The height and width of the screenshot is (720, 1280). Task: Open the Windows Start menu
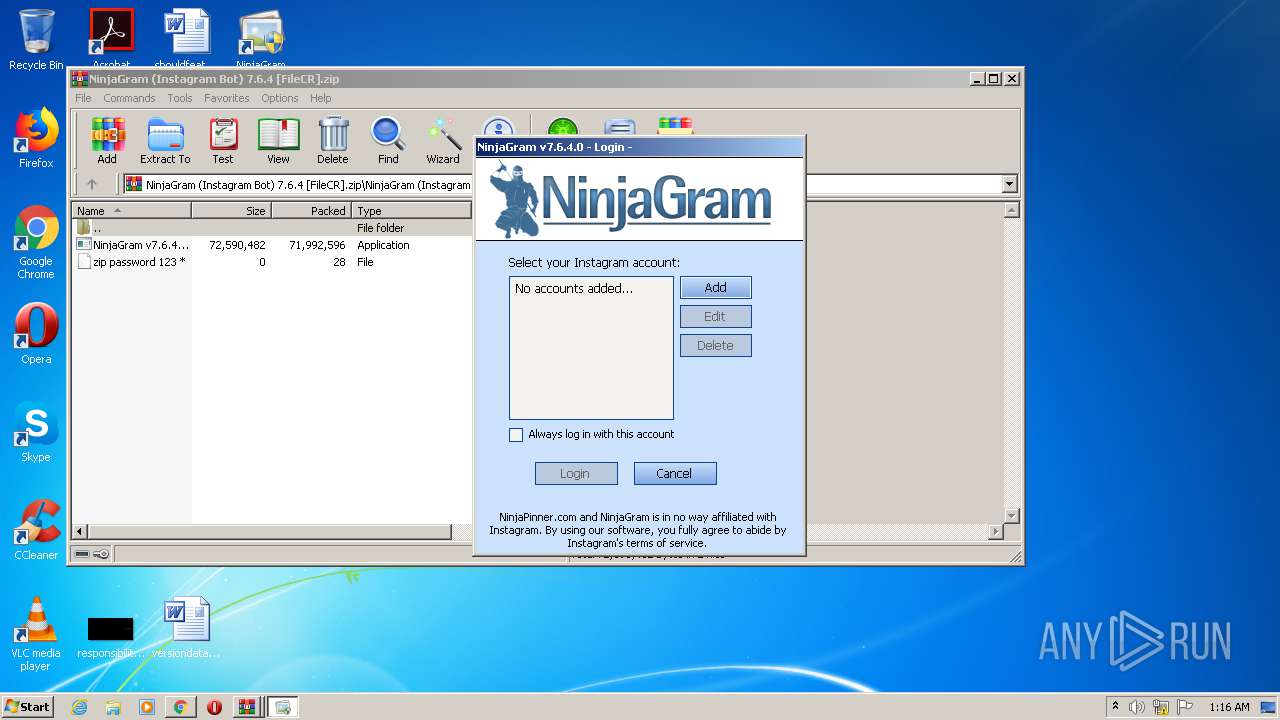pyautogui.click(x=28, y=707)
